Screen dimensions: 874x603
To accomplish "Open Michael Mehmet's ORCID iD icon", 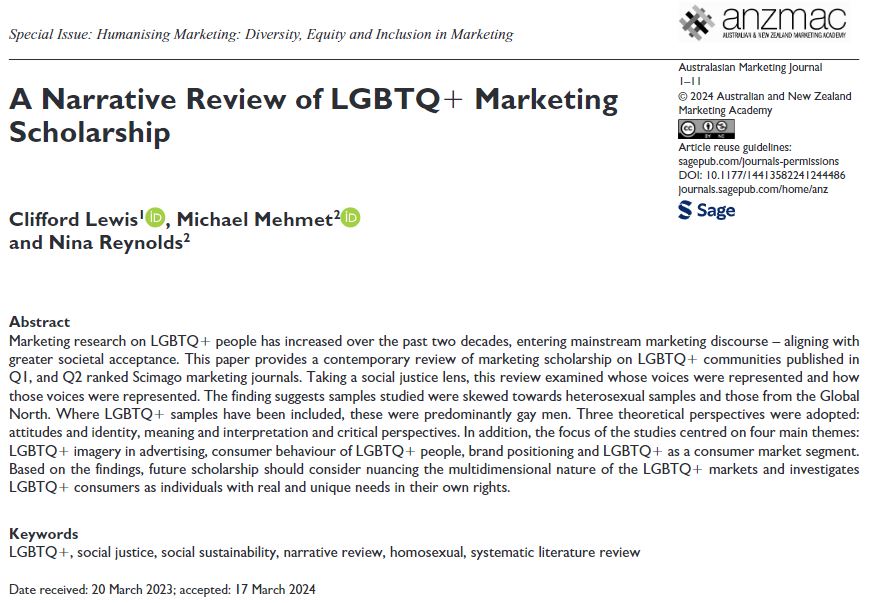I will point(349,218).
